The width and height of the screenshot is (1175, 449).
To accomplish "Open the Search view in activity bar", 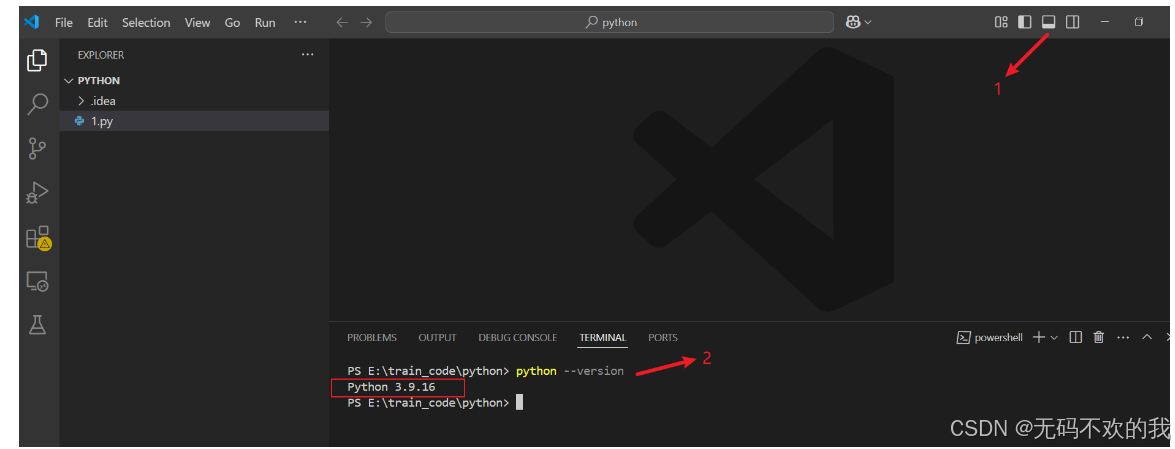I will 37,104.
